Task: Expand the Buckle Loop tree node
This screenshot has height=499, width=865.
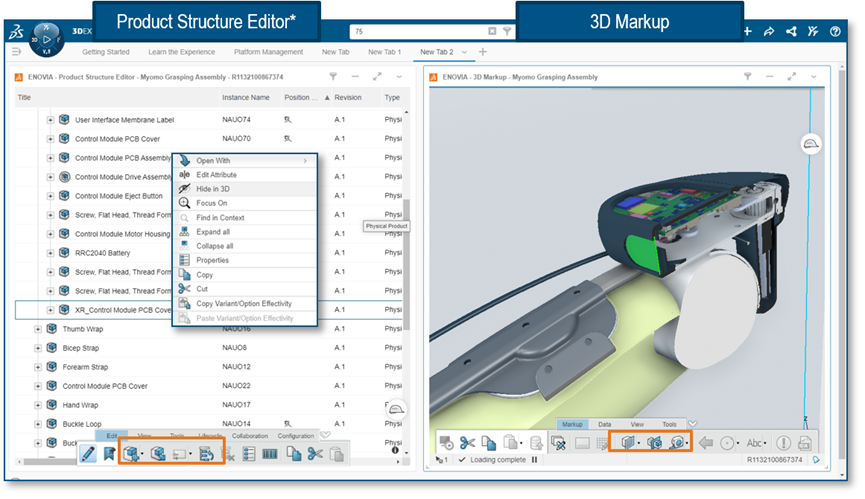Action: pos(38,424)
